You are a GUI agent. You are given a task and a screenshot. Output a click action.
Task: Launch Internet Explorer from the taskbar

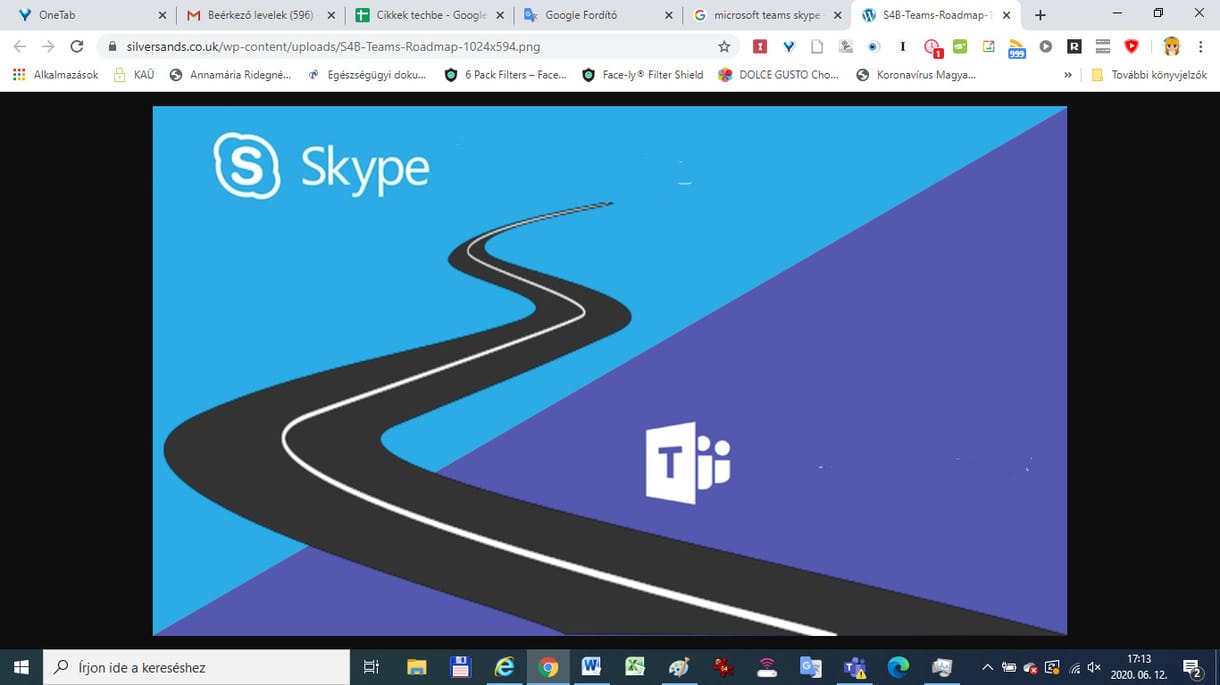504,667
